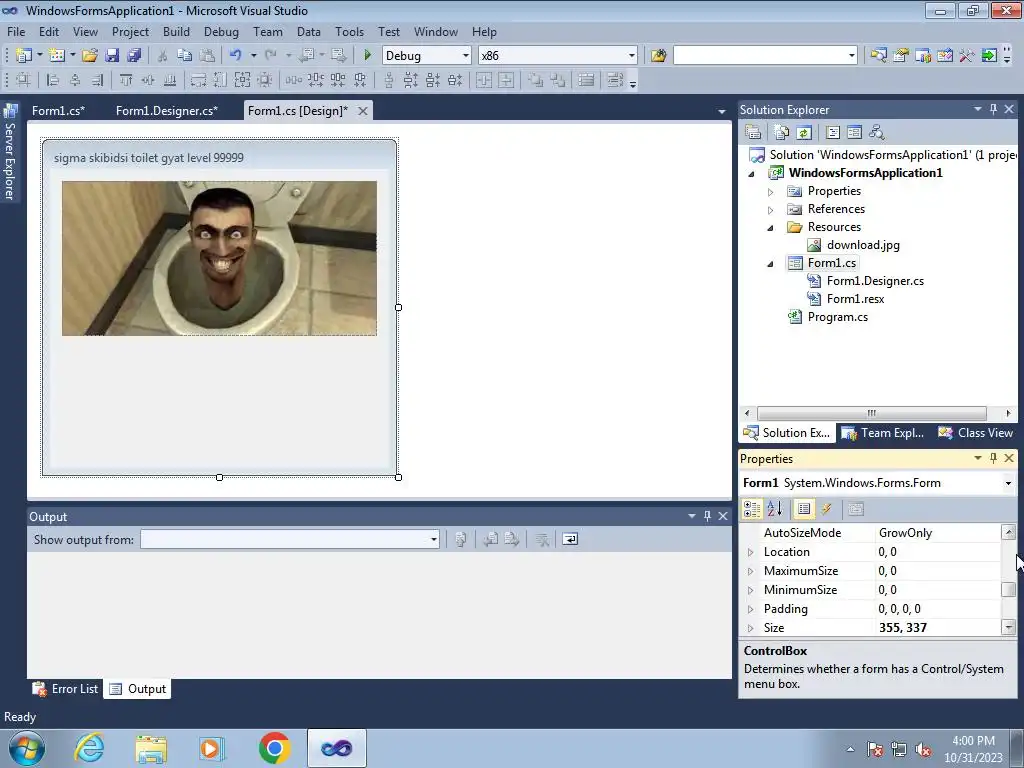Click the Toggle Word Wrap output icon

tap(570, 539)
